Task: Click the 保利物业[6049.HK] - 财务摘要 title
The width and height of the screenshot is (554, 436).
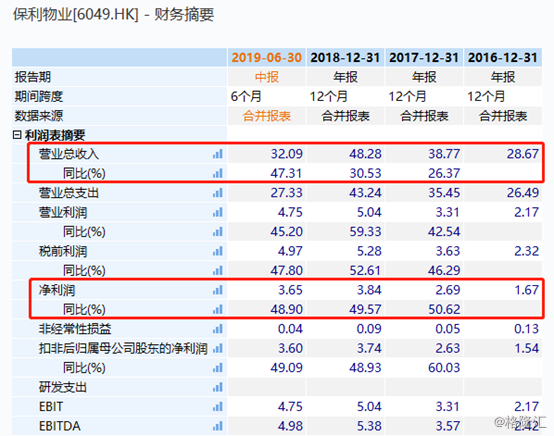Action: point(113,15)
